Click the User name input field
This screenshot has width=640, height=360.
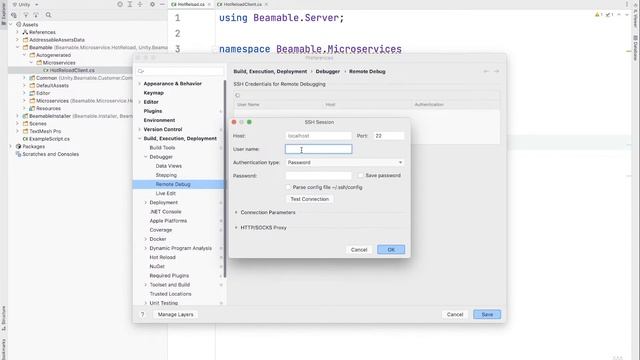(318, 149)
